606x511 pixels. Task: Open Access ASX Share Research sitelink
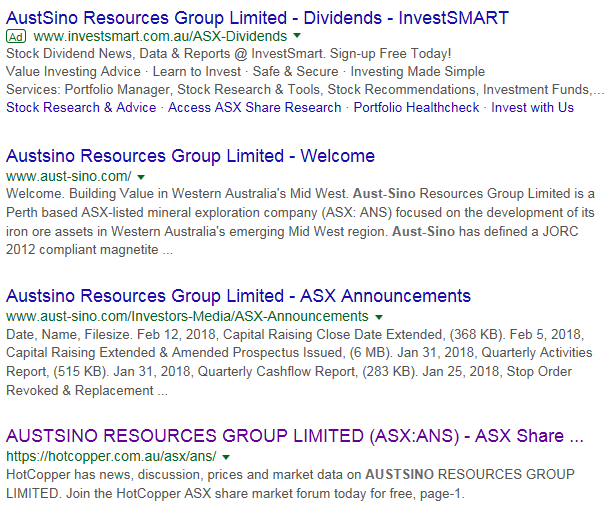pyautogui.click(x=255, y=107)
